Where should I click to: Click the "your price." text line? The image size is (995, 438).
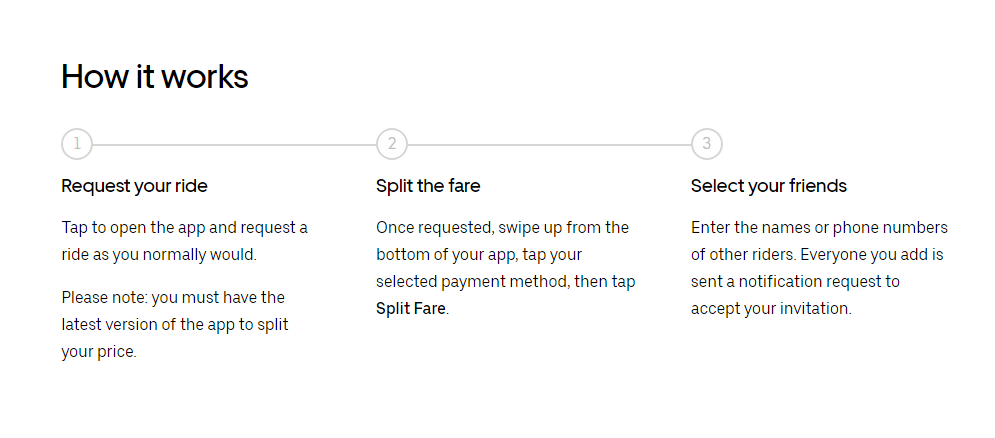(x=99, y=352)
